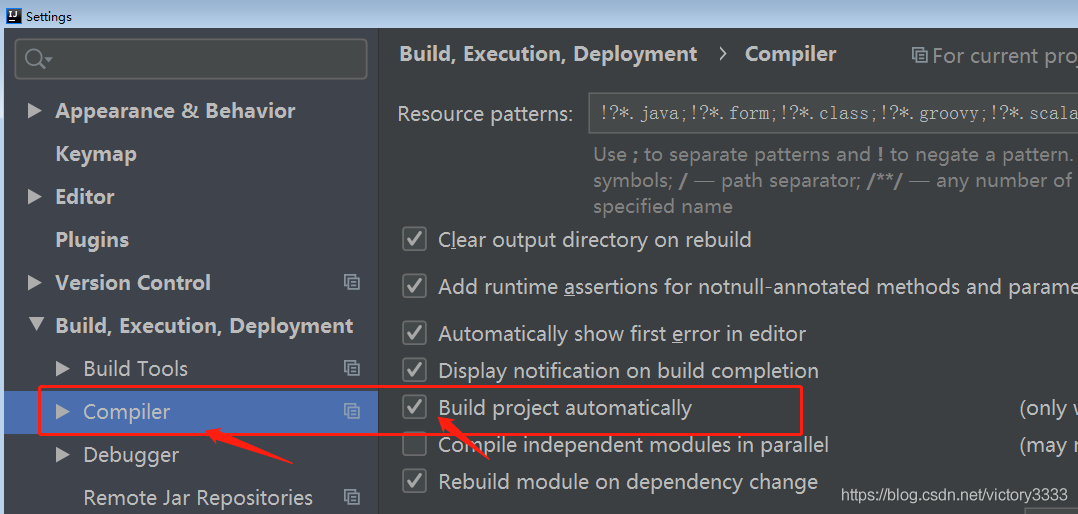Expand the Editor settings node
Screen dimensions: 1078x514
coord(34,197)
